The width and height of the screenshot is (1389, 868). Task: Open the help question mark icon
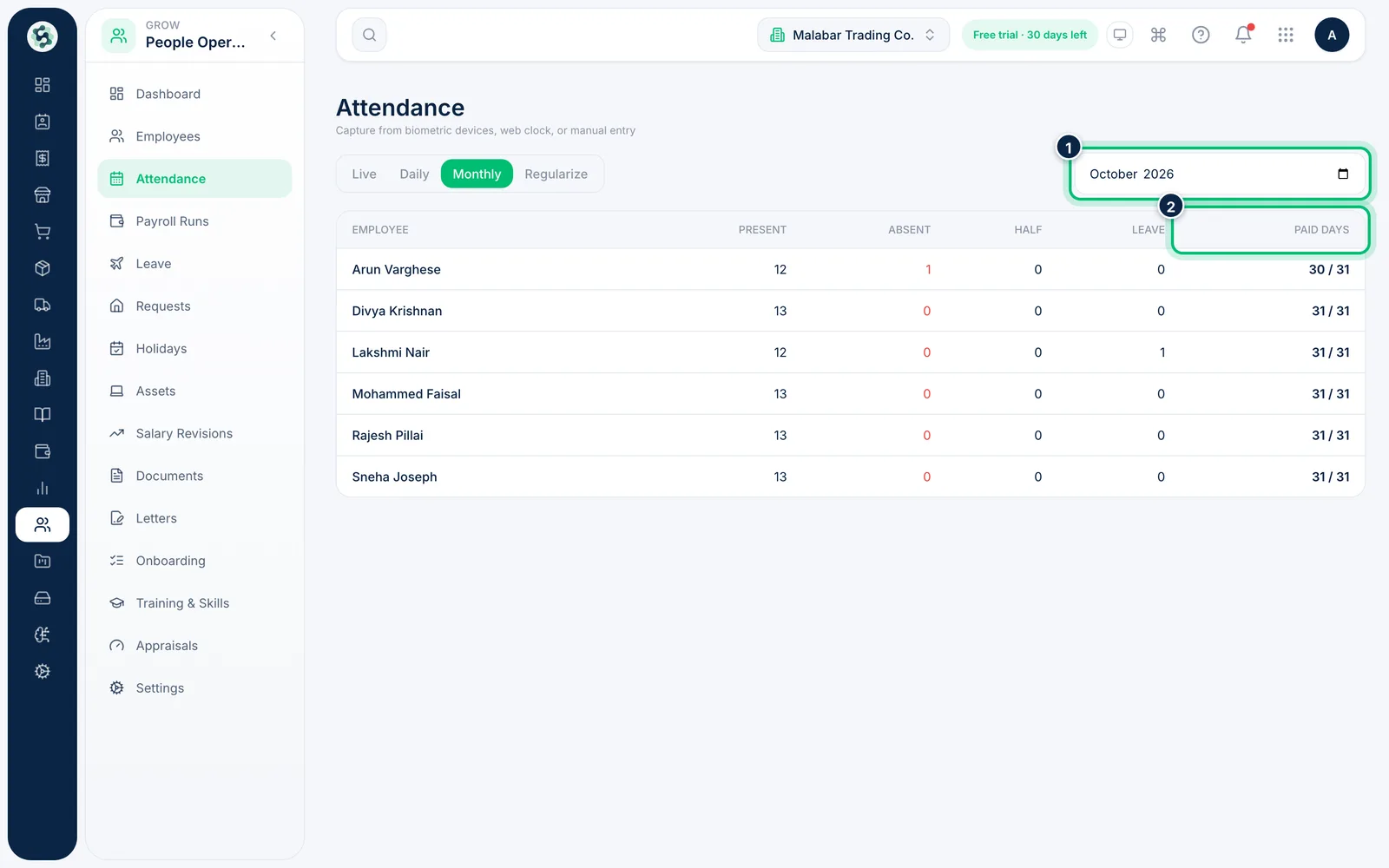[1201, 35]
